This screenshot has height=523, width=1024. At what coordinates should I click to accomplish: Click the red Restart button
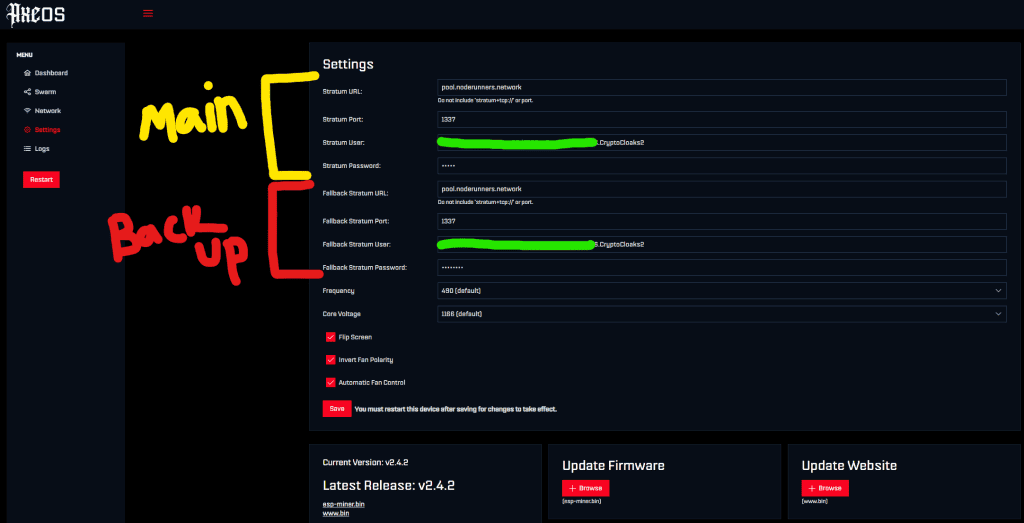click(x=41, y=180)
